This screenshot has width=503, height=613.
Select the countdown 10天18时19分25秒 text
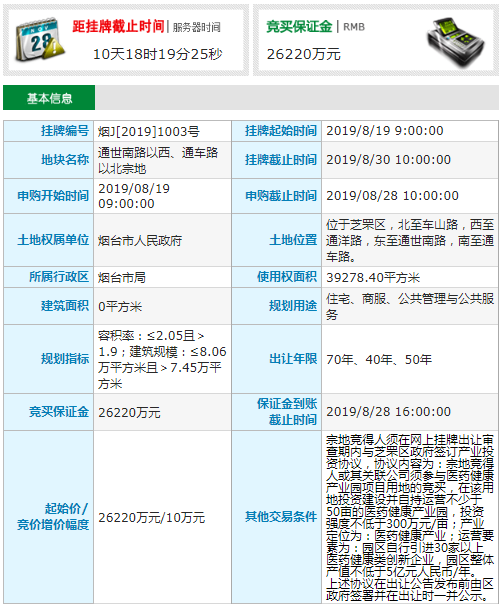(x=158, y=54)
